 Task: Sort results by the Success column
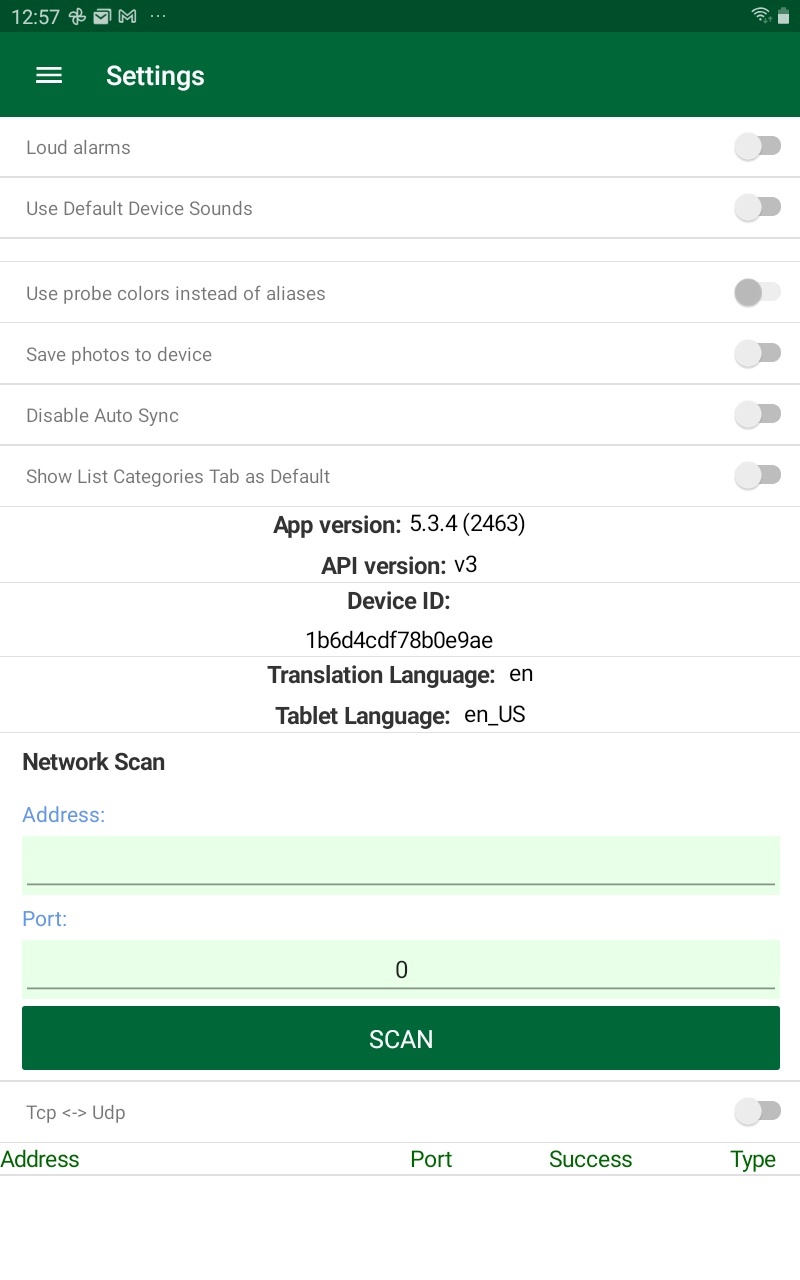590,1158
